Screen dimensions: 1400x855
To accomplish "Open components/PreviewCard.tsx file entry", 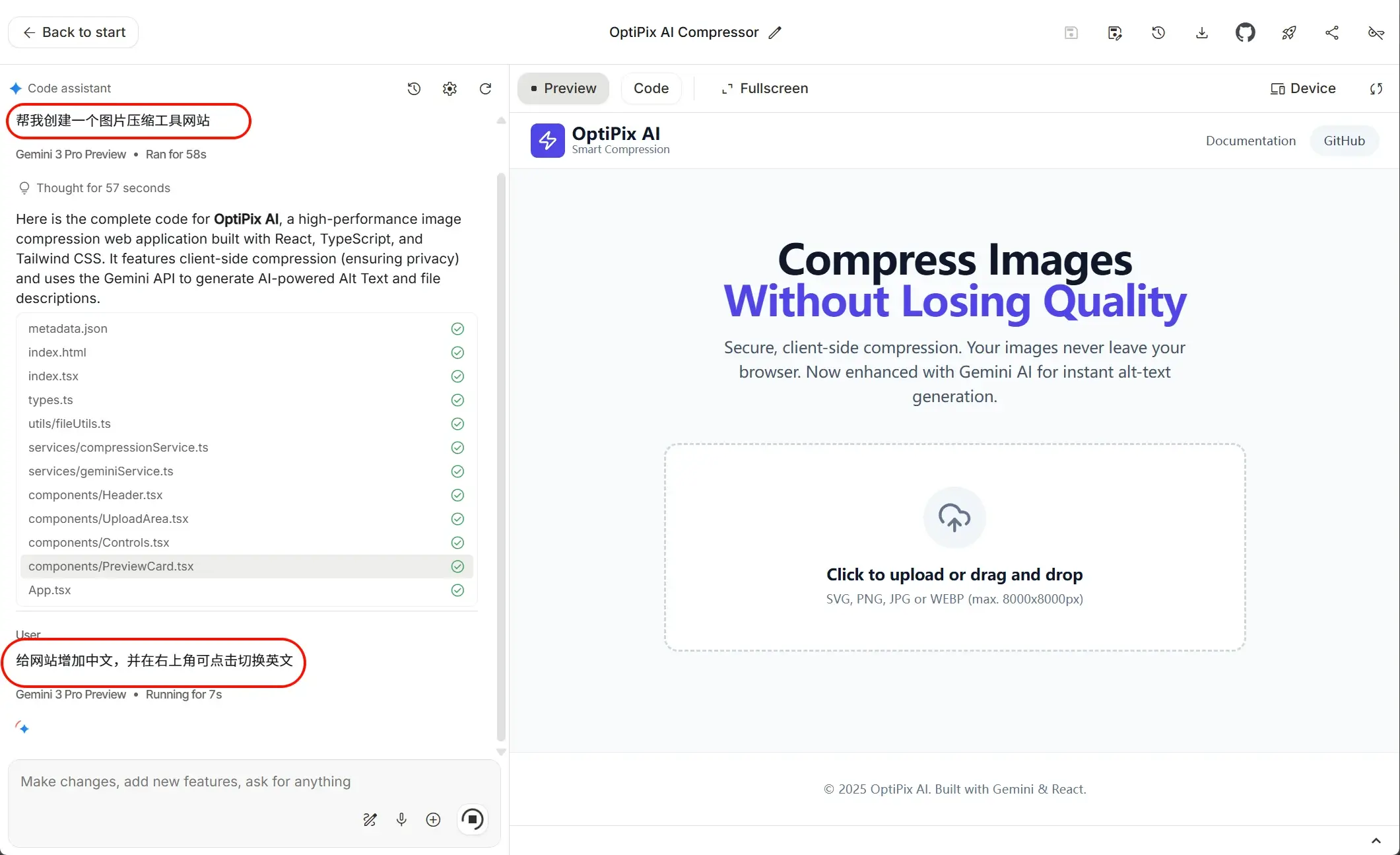I will [111, 566].
